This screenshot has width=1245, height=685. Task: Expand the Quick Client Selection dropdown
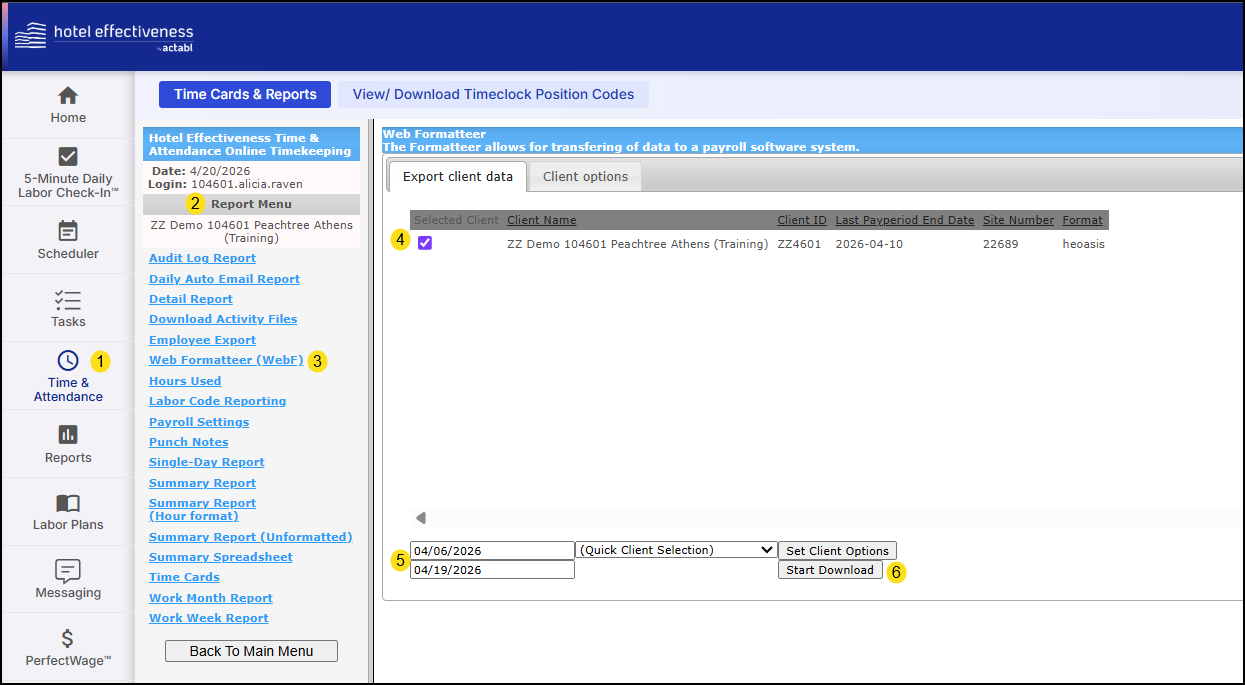(676, 550)
